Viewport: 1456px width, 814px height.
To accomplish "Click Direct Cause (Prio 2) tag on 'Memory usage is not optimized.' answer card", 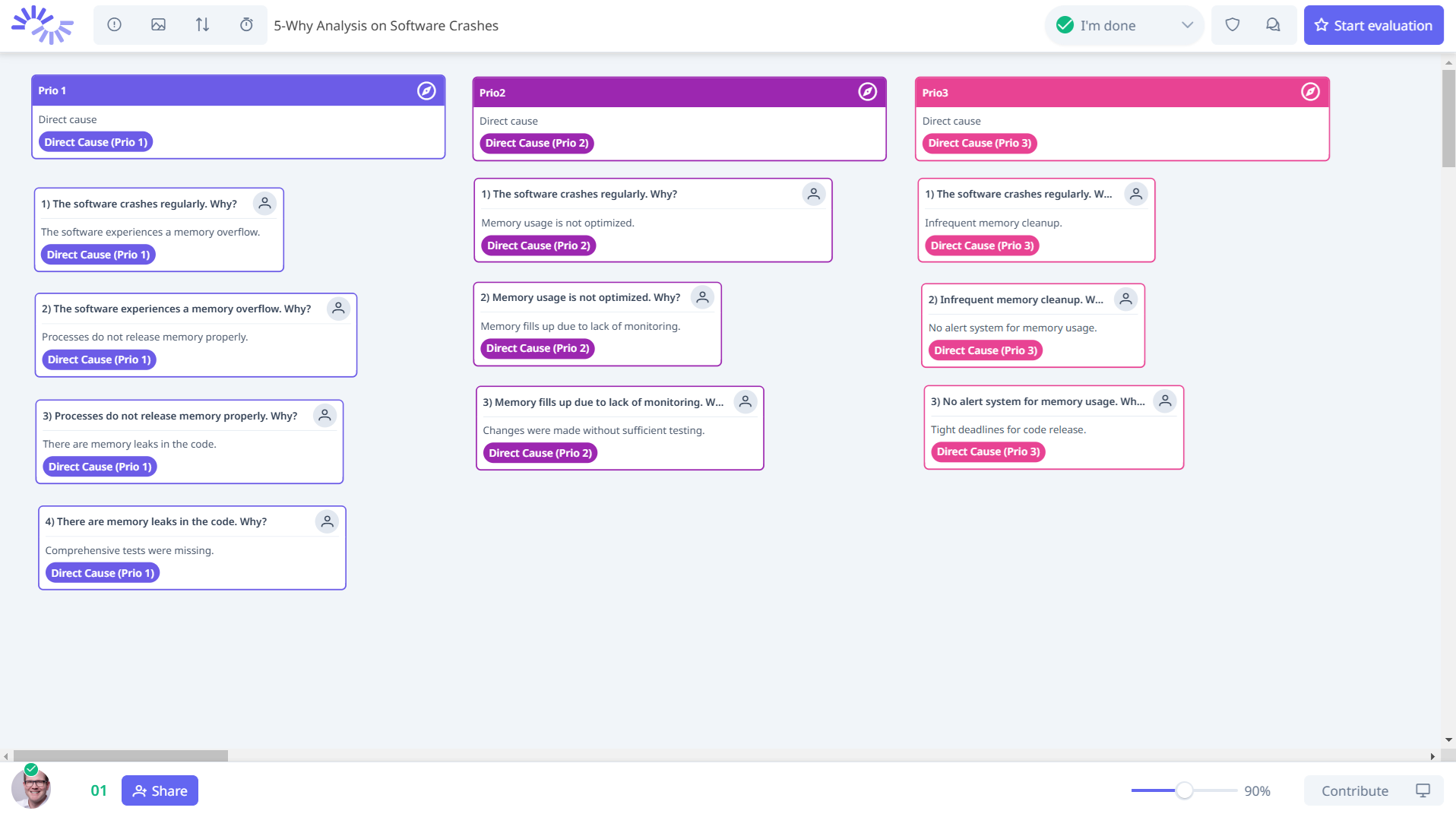I will pos(539,245).
